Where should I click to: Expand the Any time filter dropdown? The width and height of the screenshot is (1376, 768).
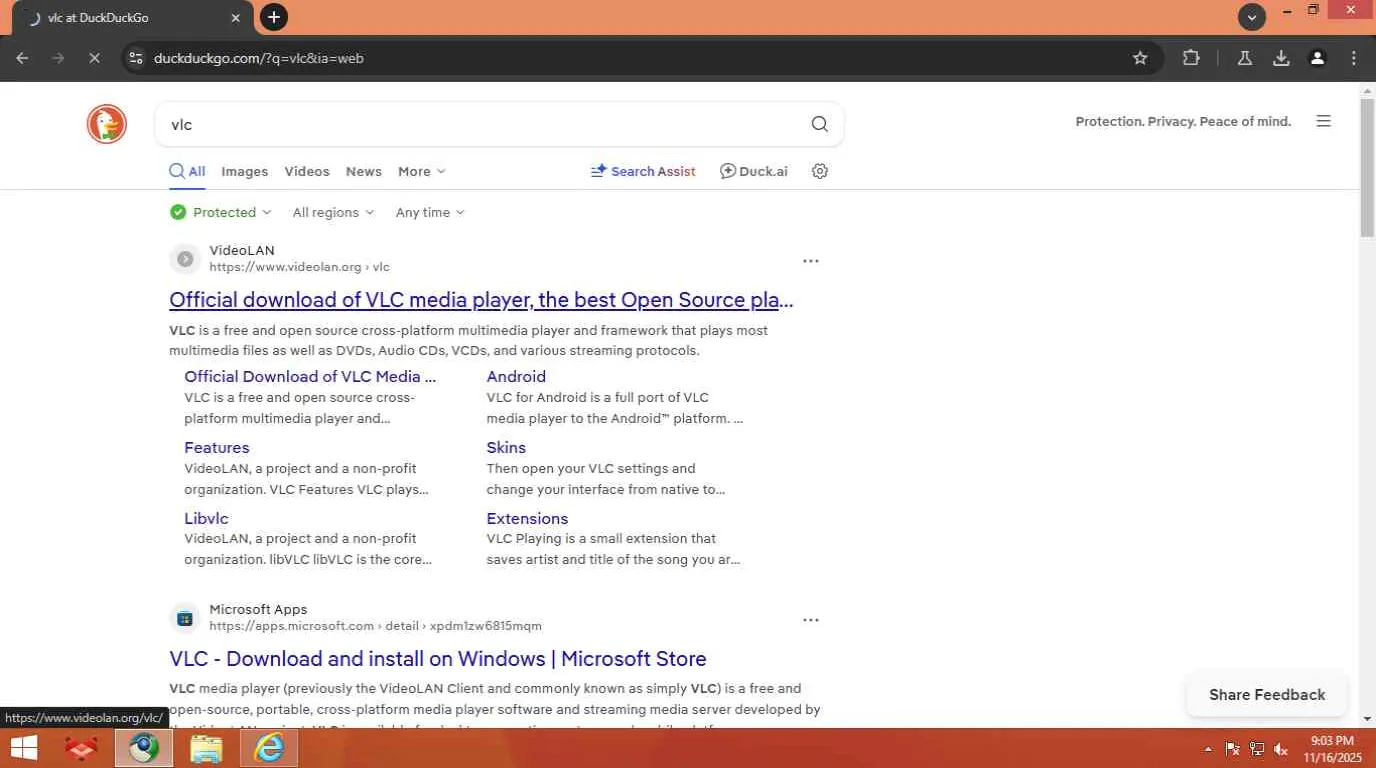coord(430,212)
